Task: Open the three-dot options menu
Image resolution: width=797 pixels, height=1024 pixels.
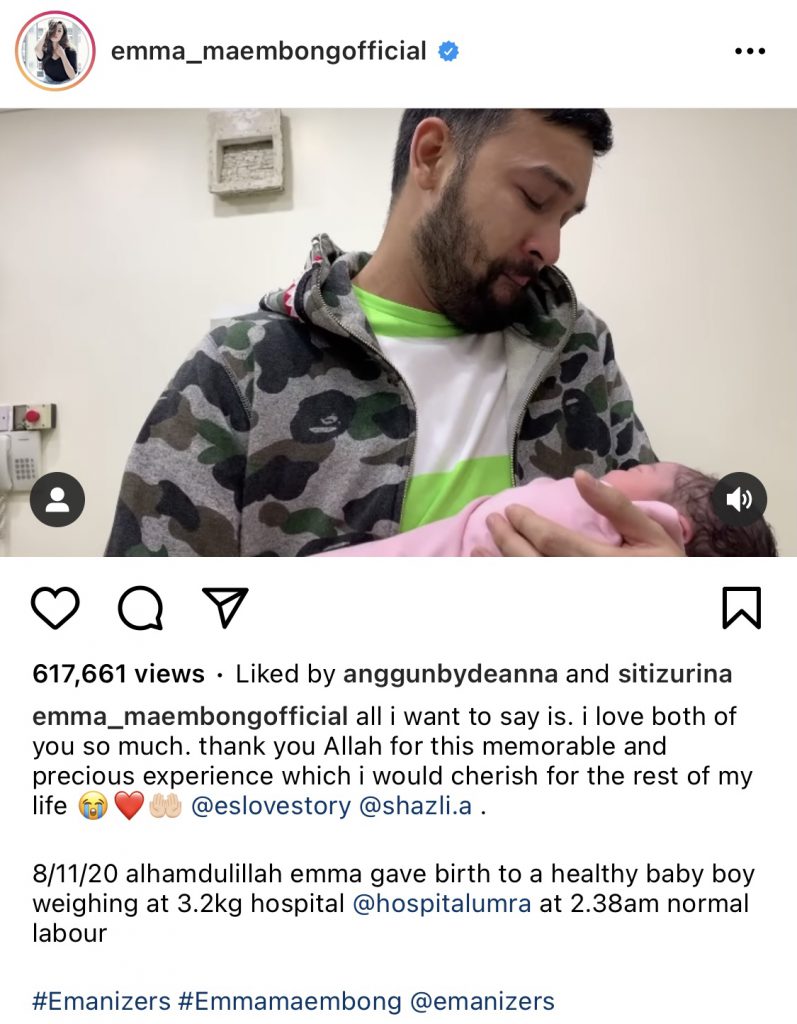Action: (x=750, y=51)
